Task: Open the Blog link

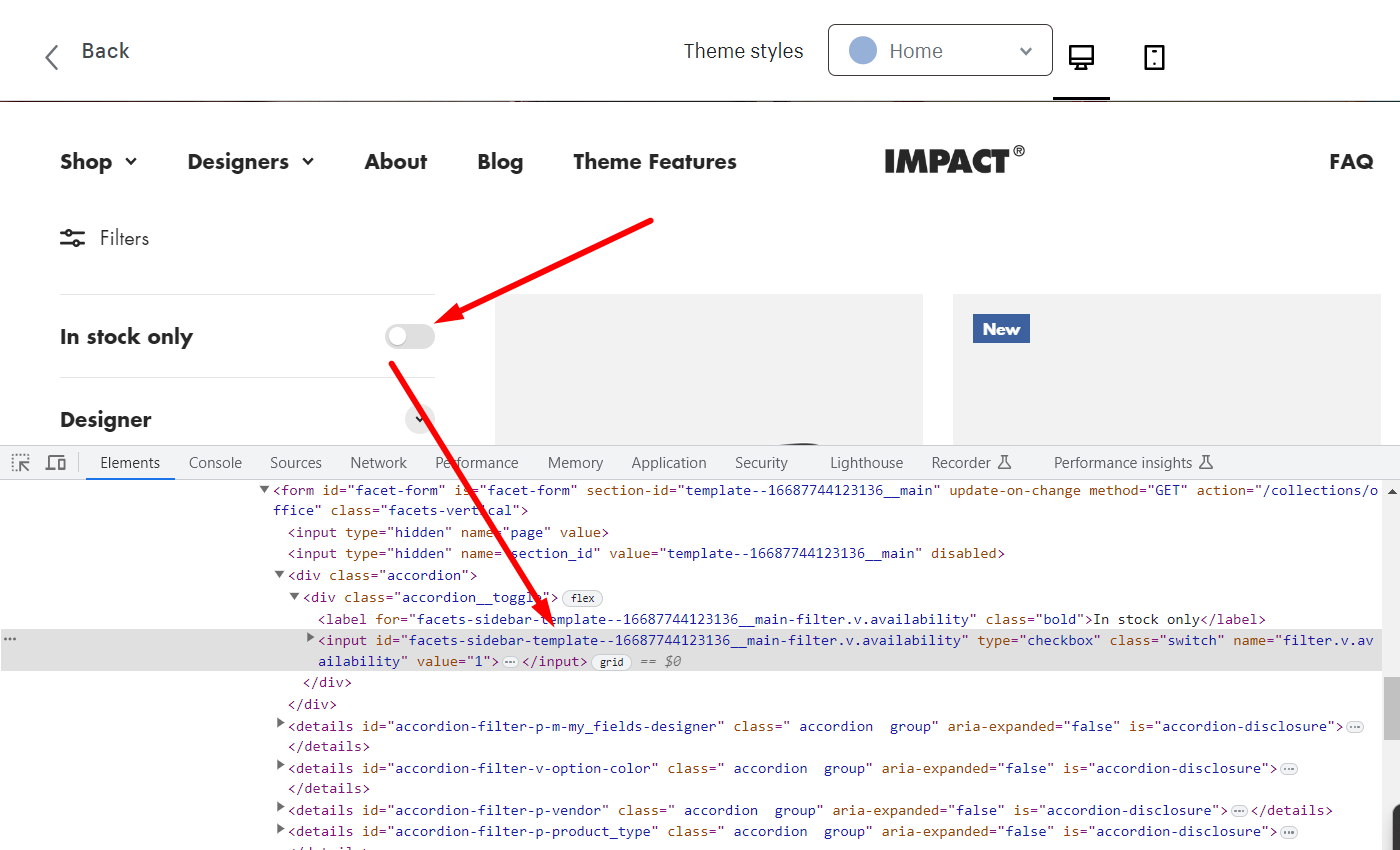Action: coord(500,162)
